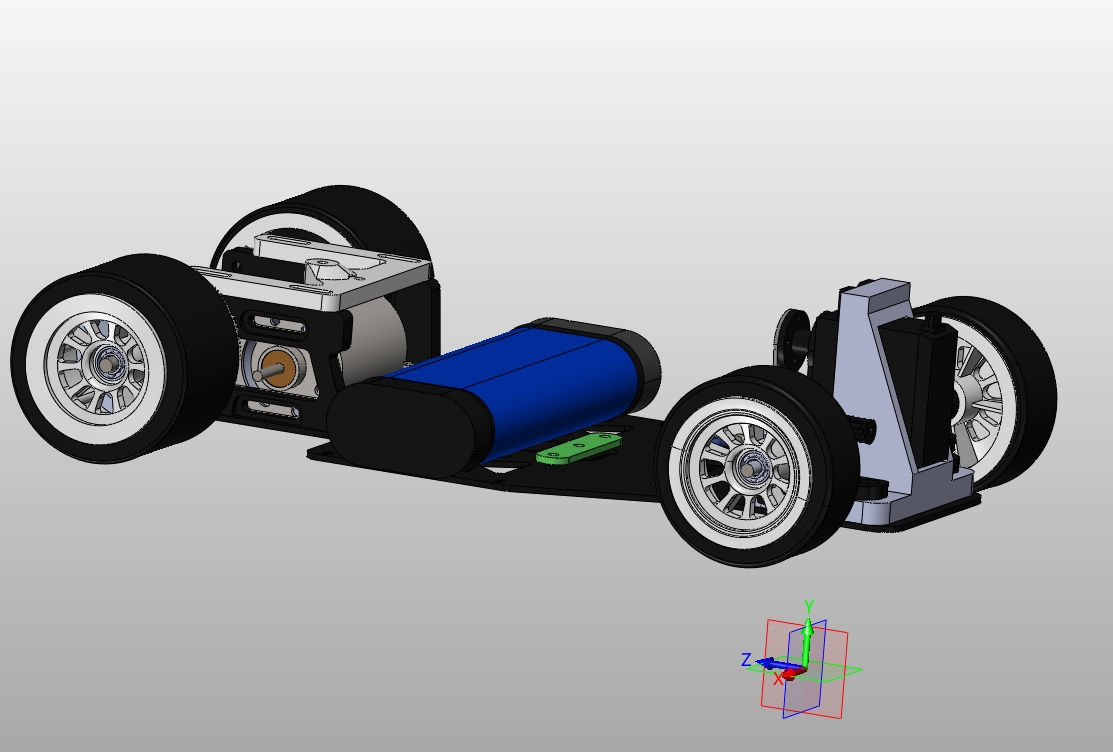The image size is (1113, 752).
Task: Click the Z label on the coordinate triad
Action: pos(747,658)
